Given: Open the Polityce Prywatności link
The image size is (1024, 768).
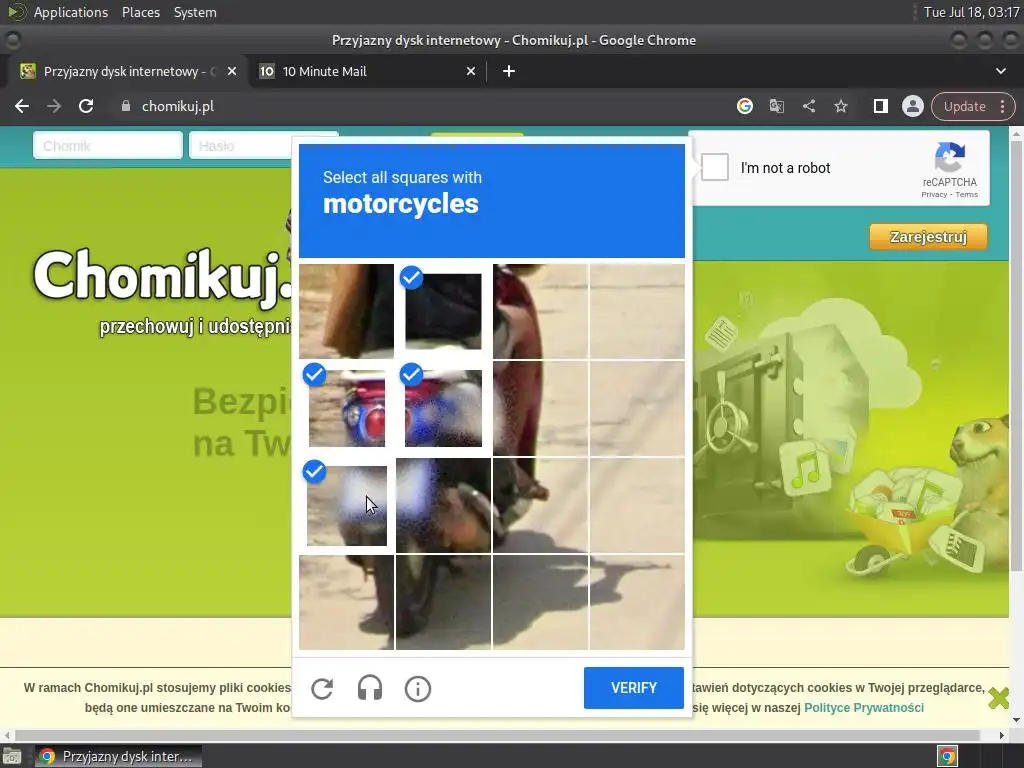Looking at the screenshot, I should (863, 708).
